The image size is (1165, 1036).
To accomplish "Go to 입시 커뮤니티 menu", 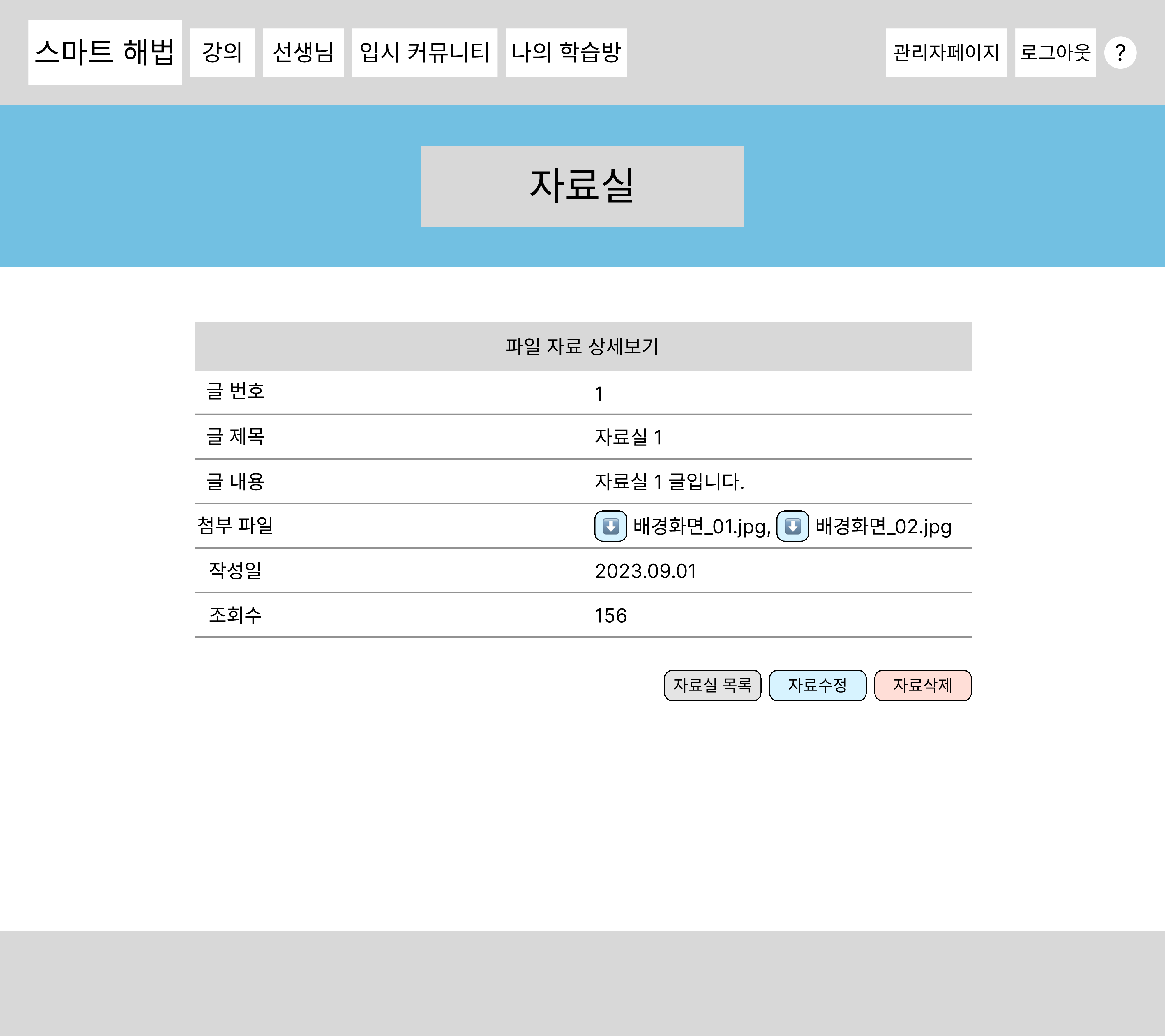I will [x=424, y=52].
